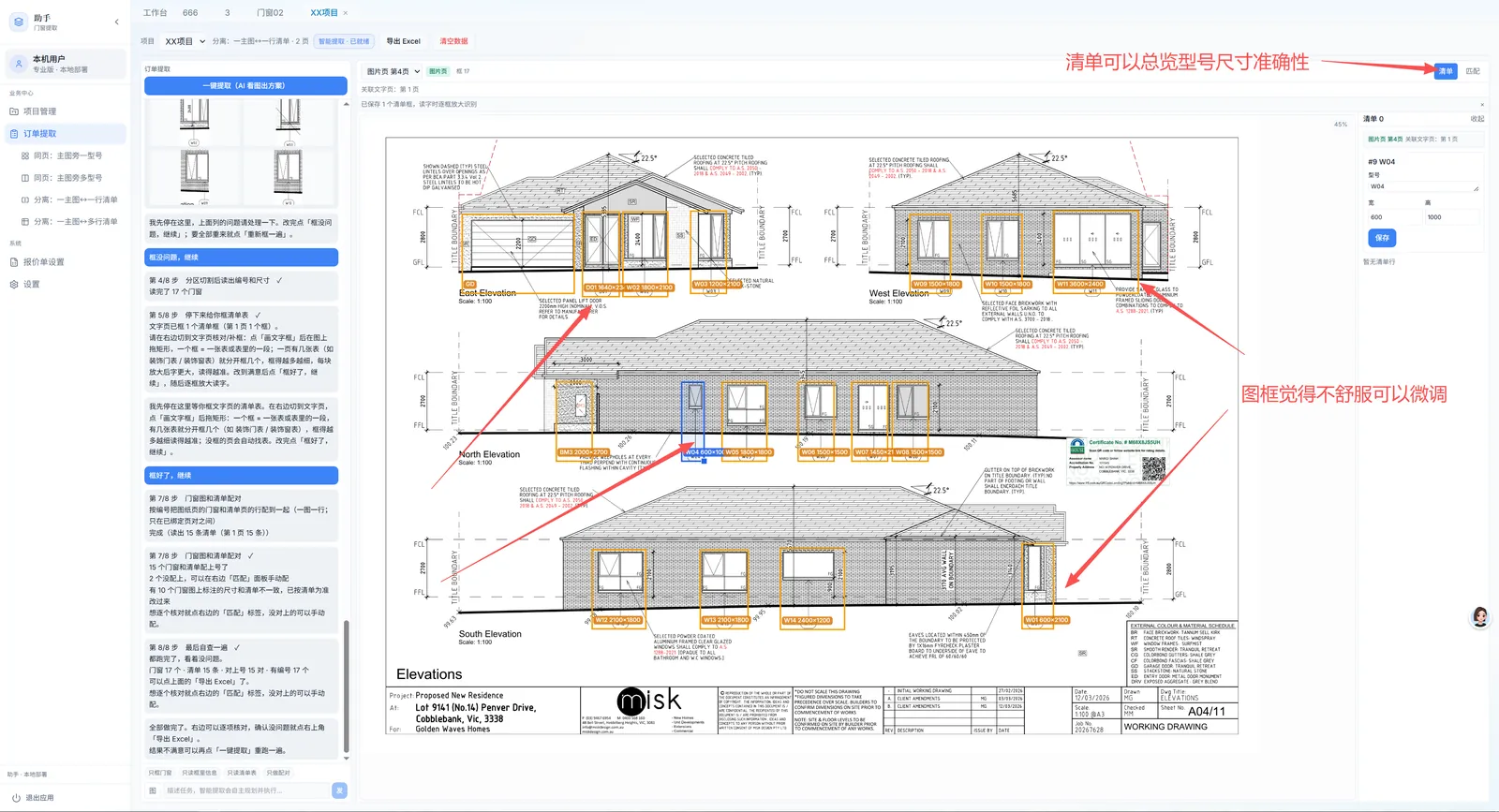Click the blue send button in chat
This screenshot has width=1499, height=812.
point(339,790)
